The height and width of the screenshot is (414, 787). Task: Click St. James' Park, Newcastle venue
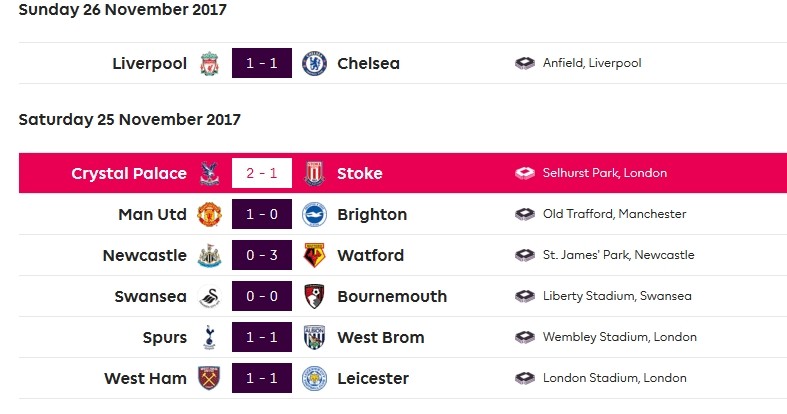(x=618, y=255)
